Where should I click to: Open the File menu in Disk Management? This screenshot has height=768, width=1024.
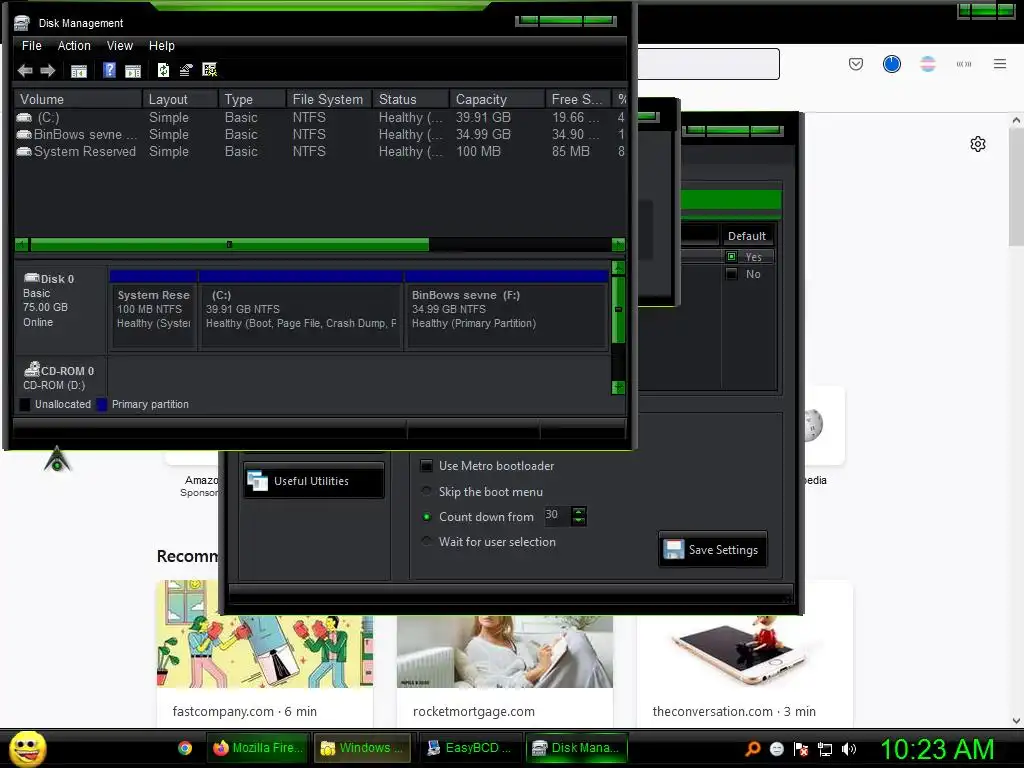tap(31, 46)
